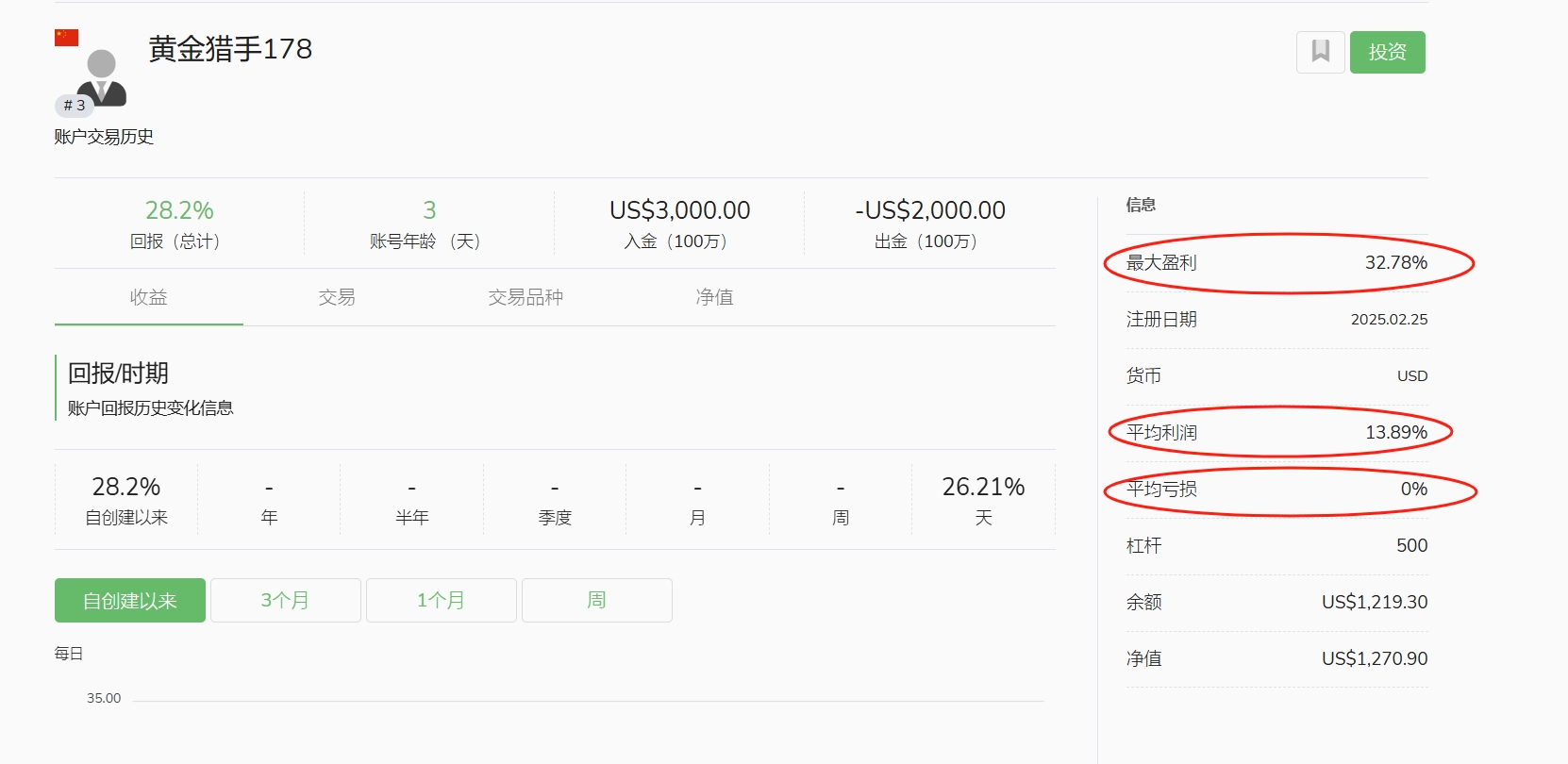Click the 28.2% 自创建以来 return cell
This screenshot has height=764, width=1568.
coord(126,500)
